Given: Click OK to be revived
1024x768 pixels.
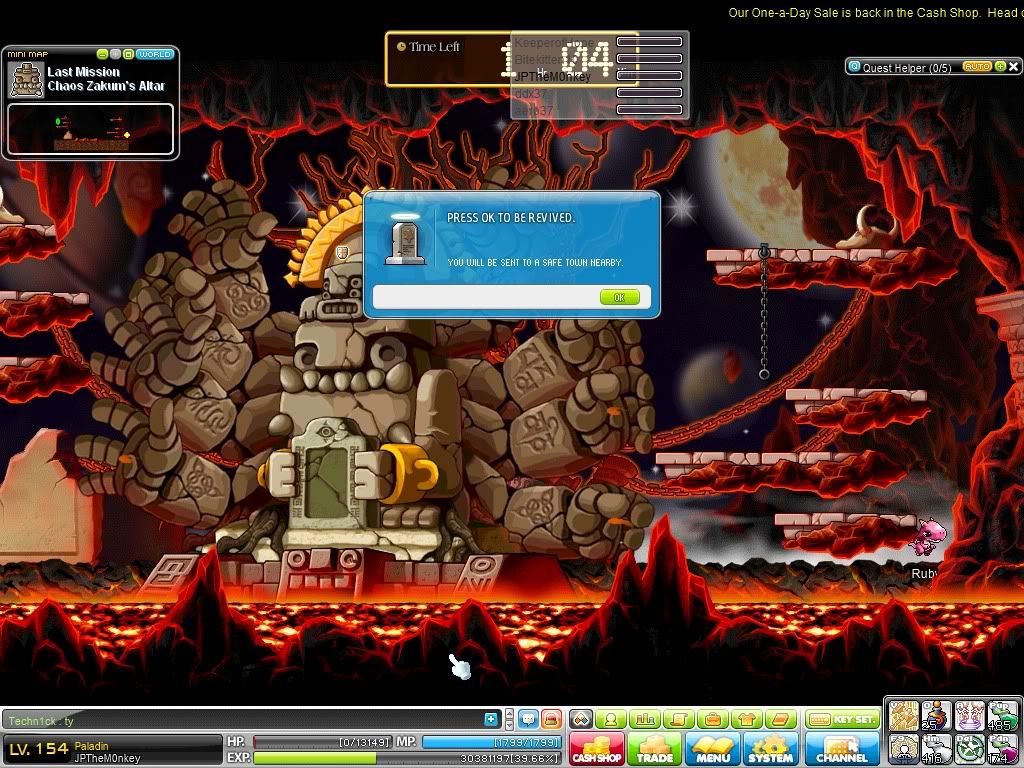Looking at the screenshot, I should (619, 297).
